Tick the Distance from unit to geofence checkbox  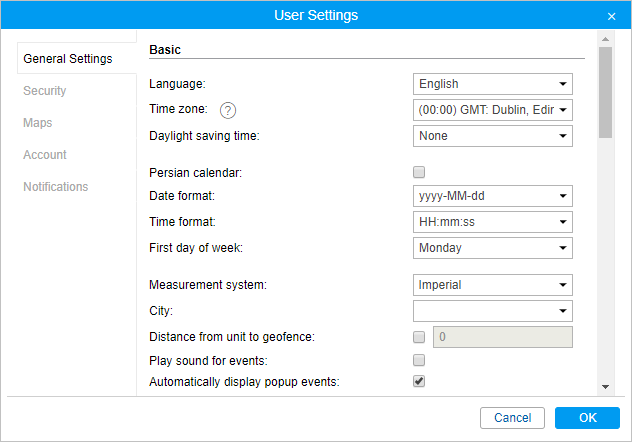tap(419, 337)
